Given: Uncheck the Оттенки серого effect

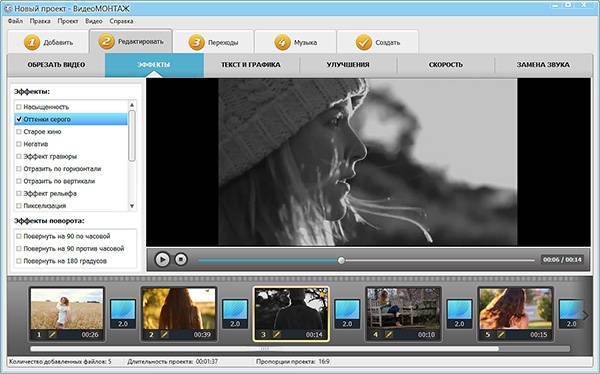Looking at the screenshot, I should pos(19,119).
